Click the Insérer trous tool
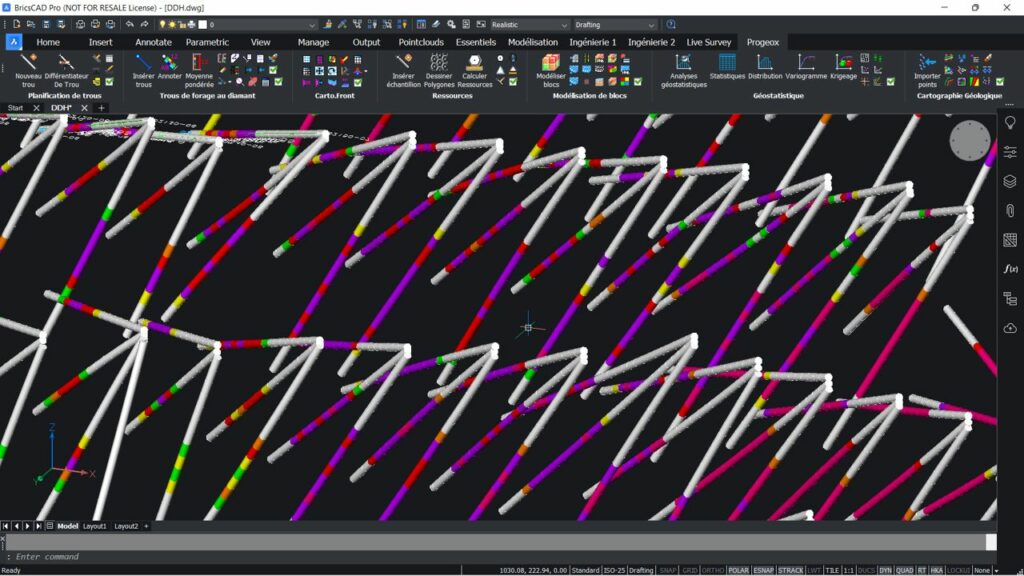1024x576 pixels. click(143, 71)
